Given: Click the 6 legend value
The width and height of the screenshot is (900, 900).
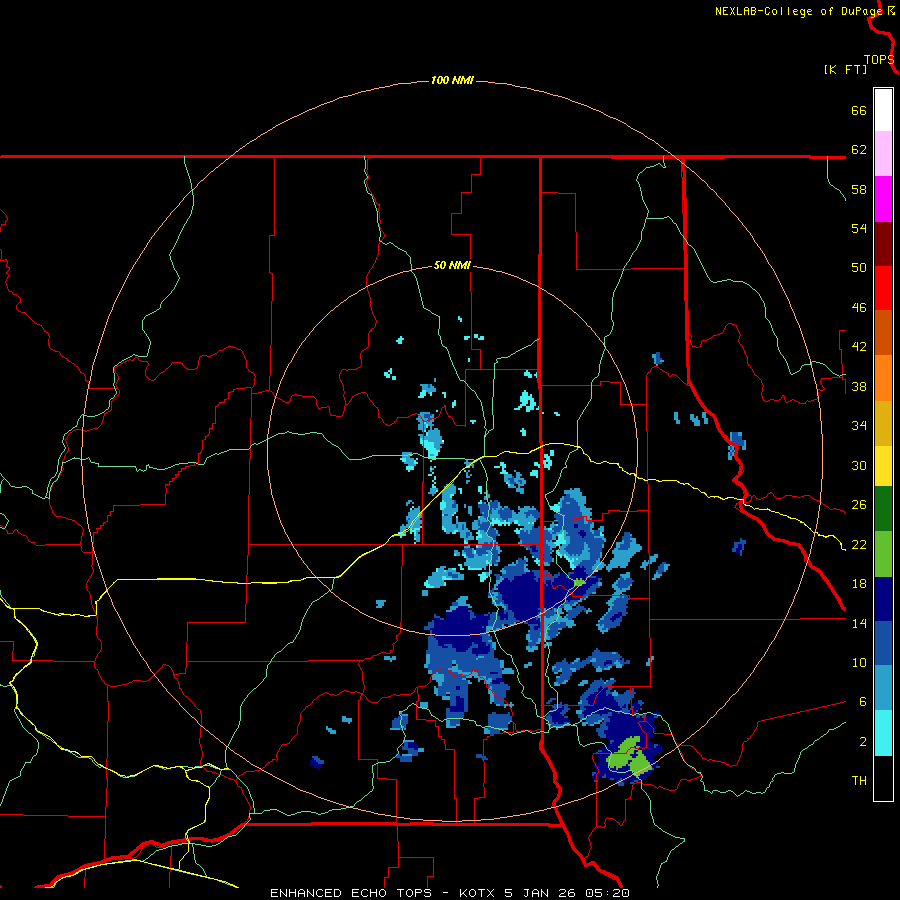Looking at the screenshot, I should (x=862, y=702).
